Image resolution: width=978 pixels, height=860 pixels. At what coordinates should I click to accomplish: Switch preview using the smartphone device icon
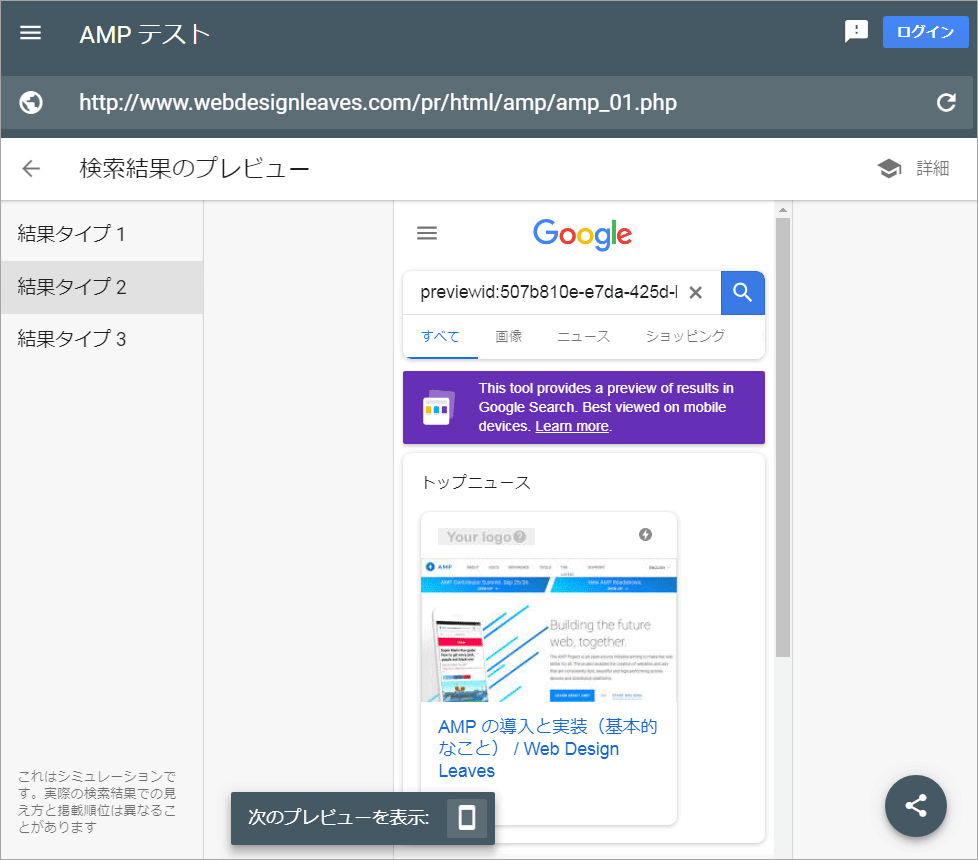point(466,818)
